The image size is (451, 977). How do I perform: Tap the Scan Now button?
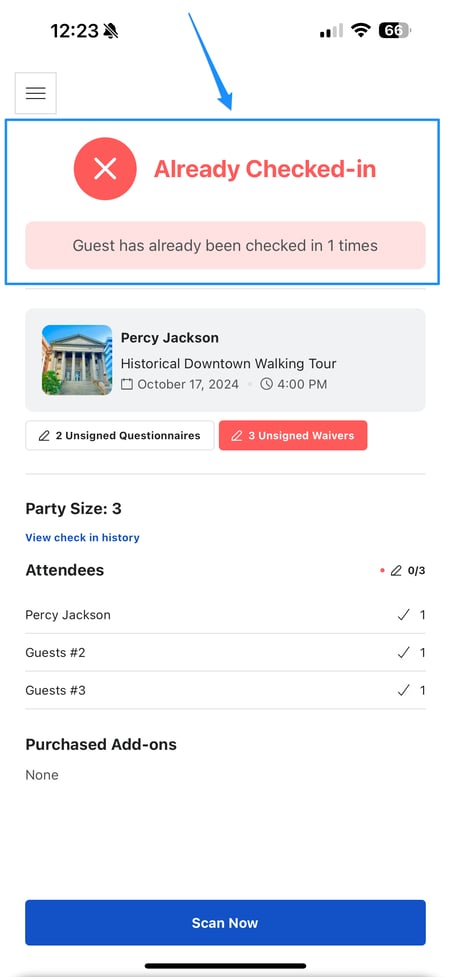[x=225, y=923]
